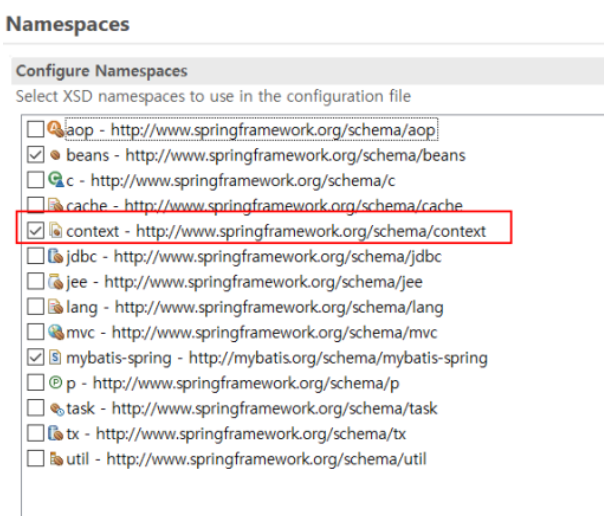The image size is (604, 516).
Task: Click the task namespace icon
Action: (x=57, y=409)
